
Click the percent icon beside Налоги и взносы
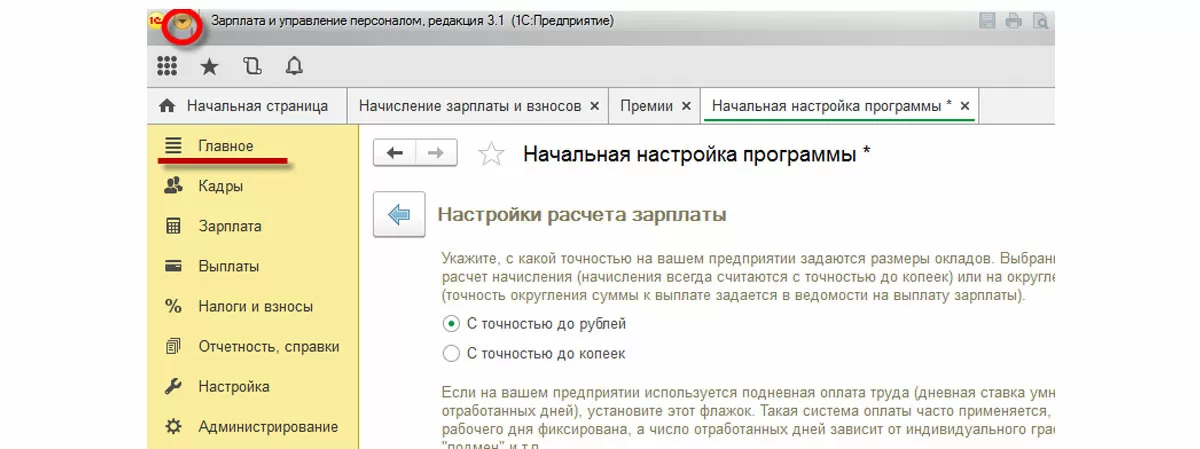click(173, 306)
